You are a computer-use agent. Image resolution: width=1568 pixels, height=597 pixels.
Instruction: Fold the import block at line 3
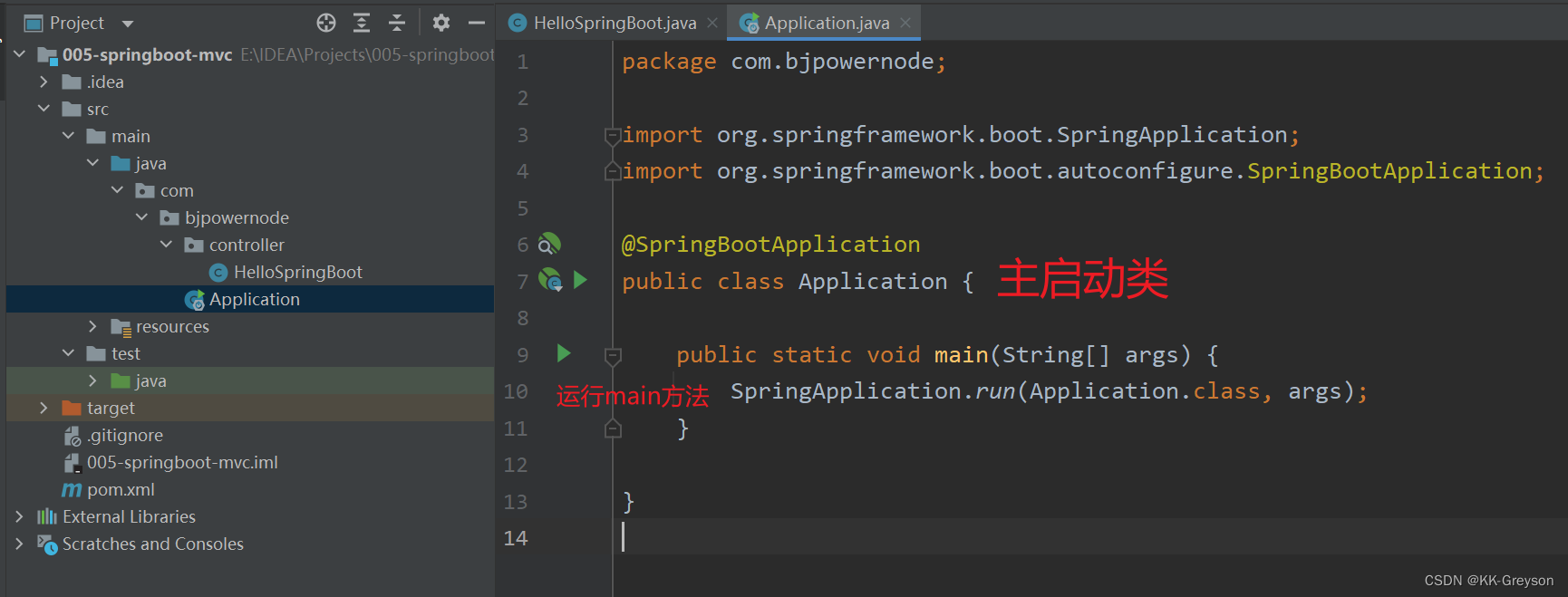(613, 136)
